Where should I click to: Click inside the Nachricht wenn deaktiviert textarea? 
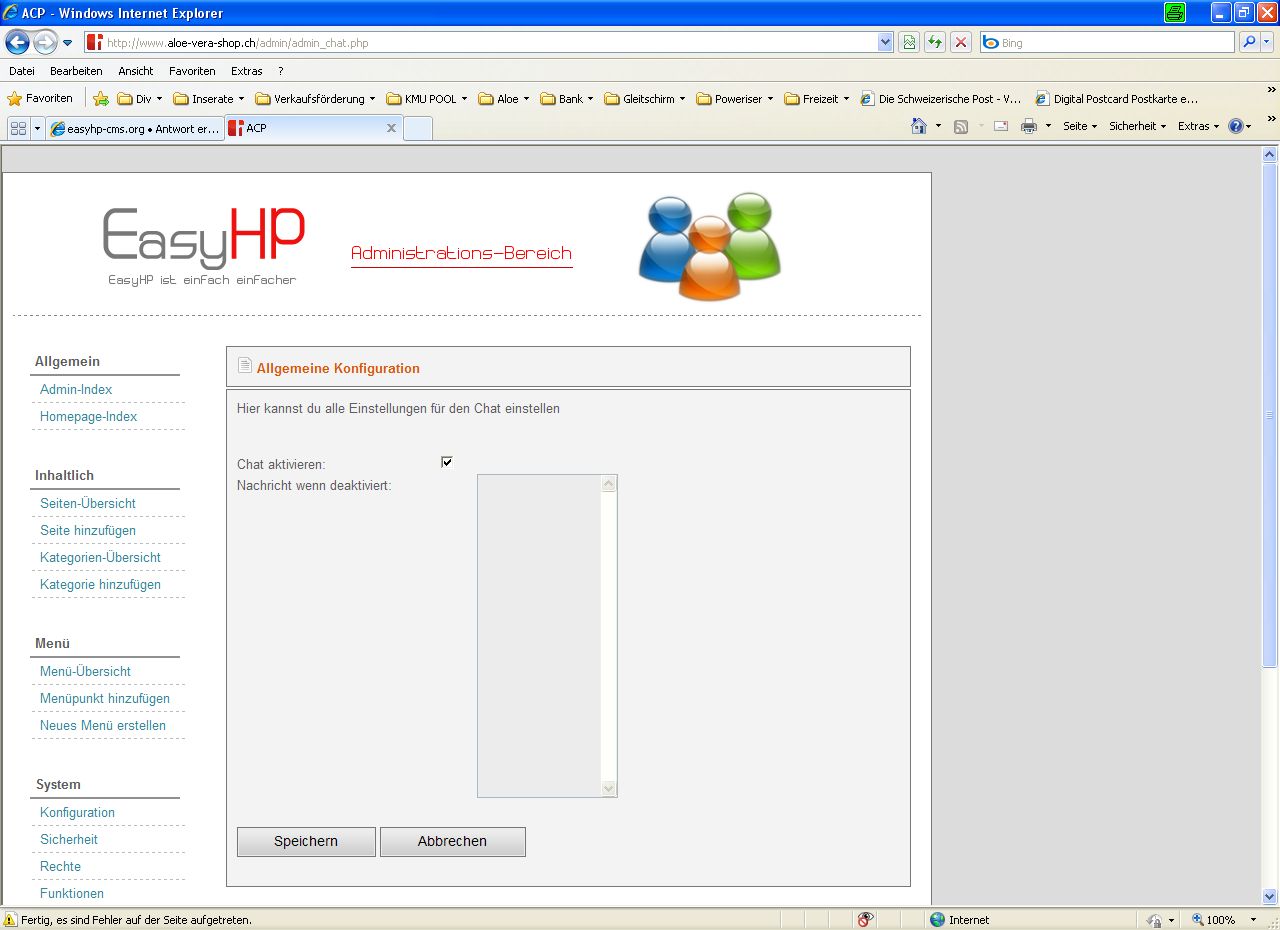tap(539, 635)
